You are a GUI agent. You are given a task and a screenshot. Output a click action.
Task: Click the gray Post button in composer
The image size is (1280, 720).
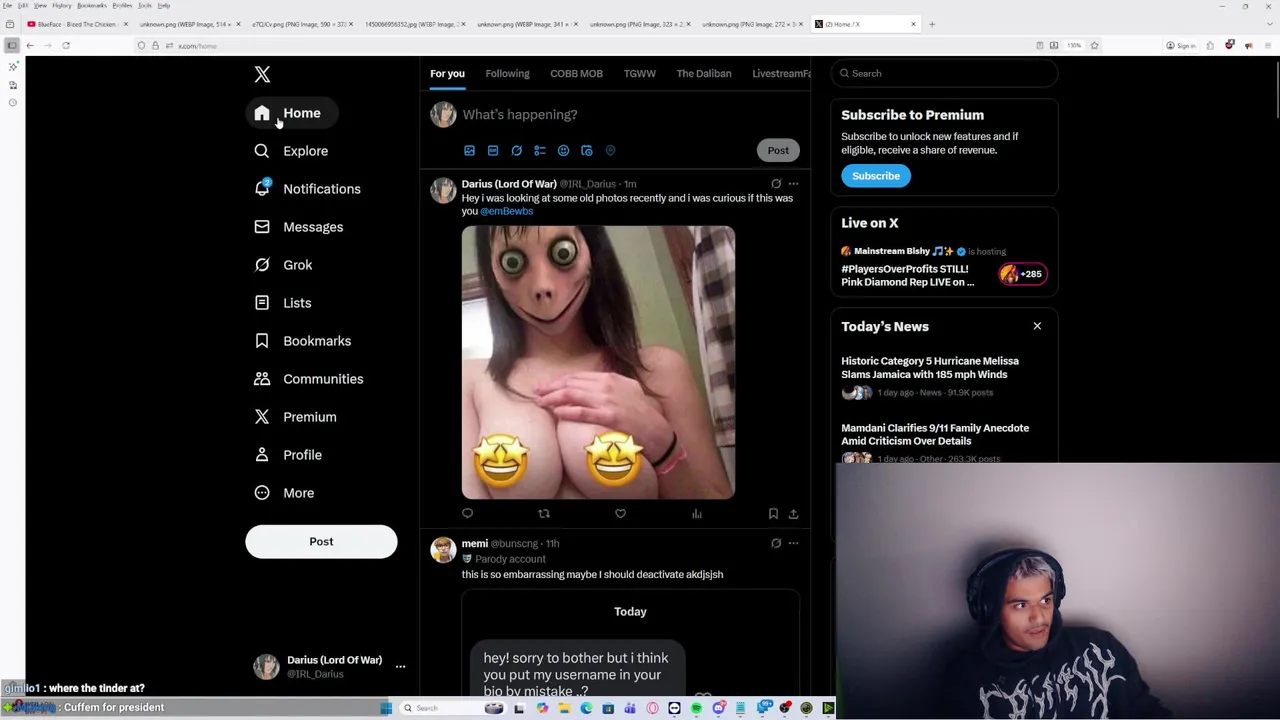(x=778, y=150)
